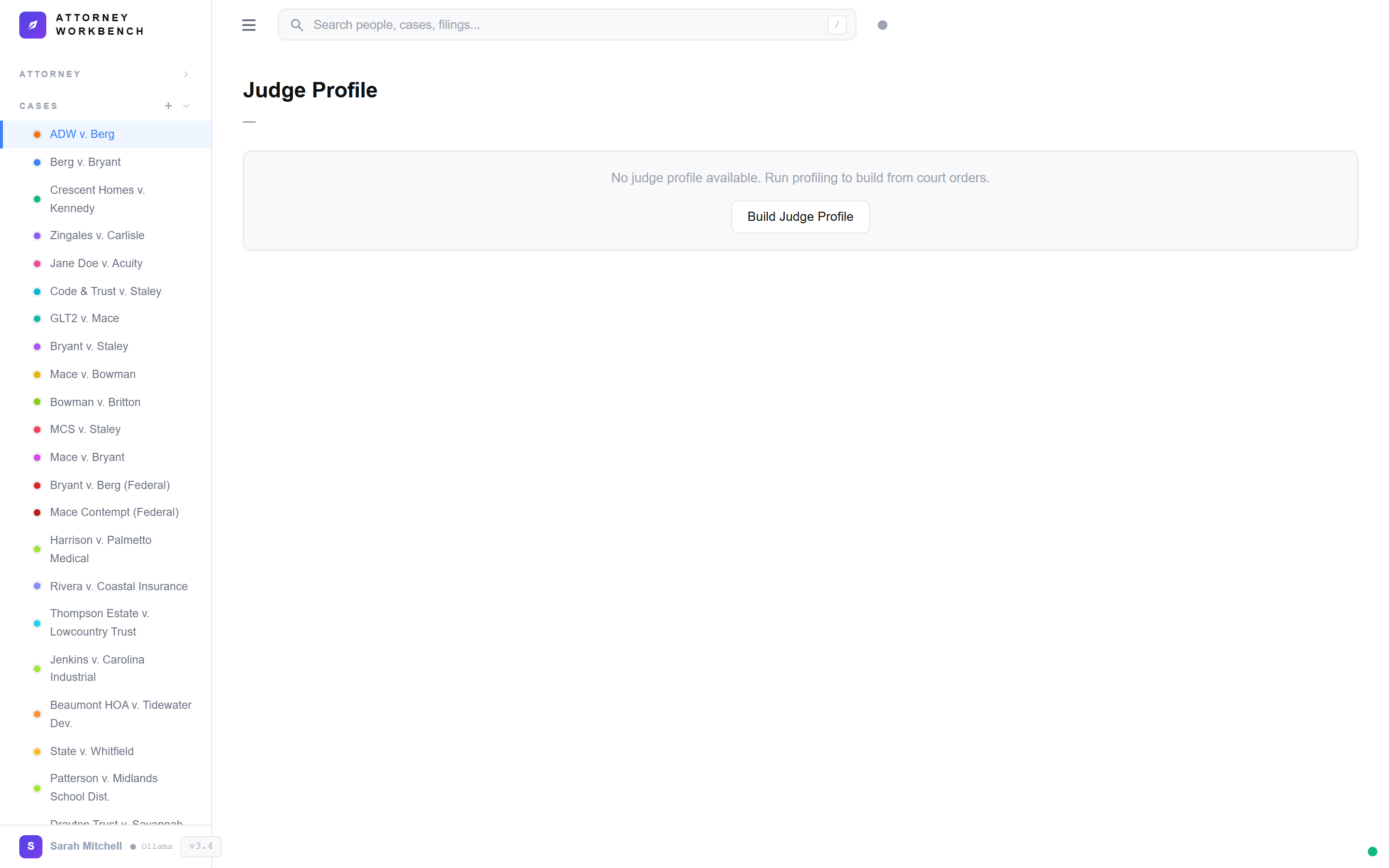Click the slash keyboard shortcut badge
The height and width of the screenshot is (868, 1389).
tap(836, 25)
